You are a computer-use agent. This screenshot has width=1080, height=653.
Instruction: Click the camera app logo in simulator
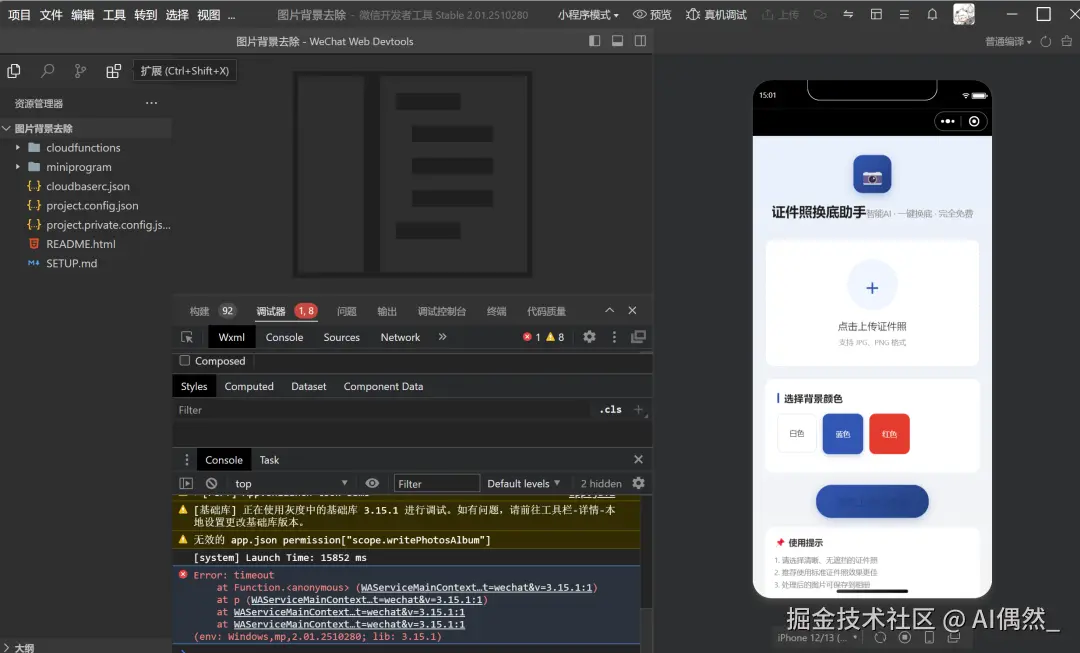[x=872, y=174]
